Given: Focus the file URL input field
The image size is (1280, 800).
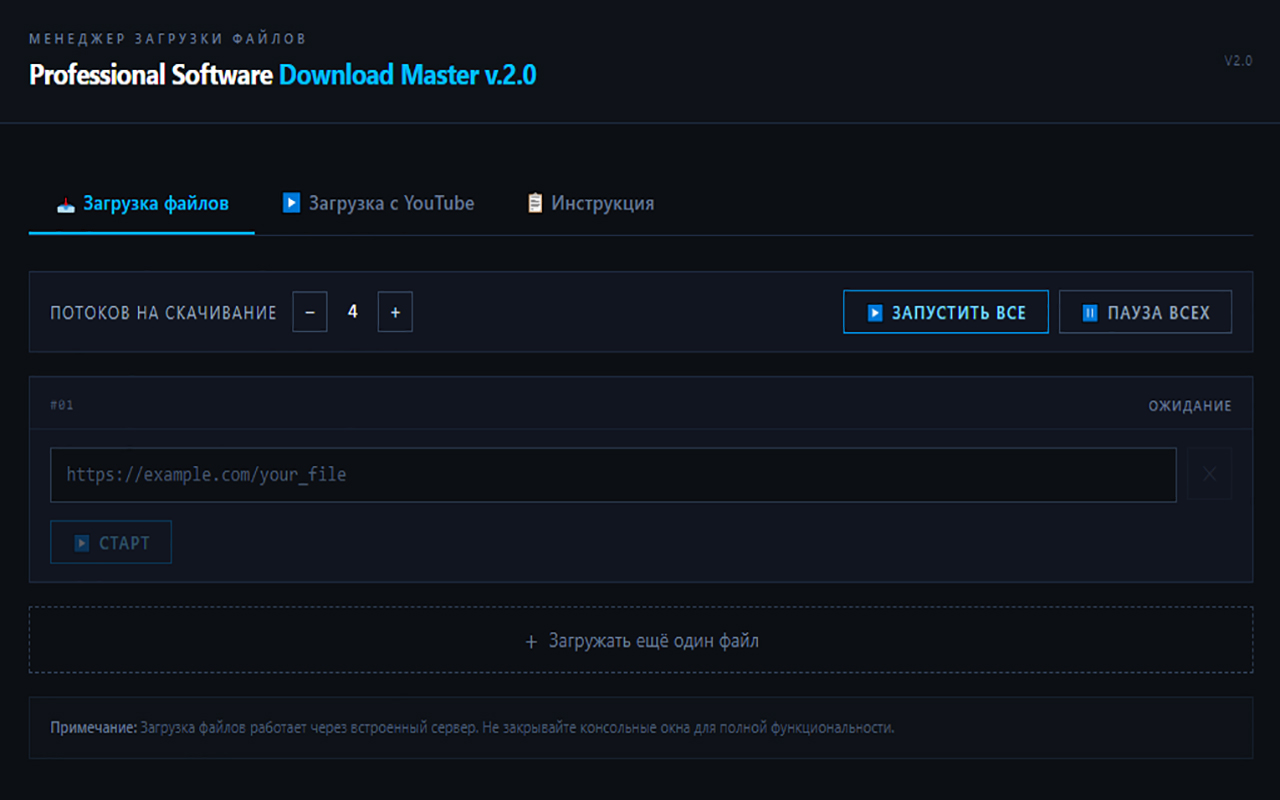Looking at the screenshot, I should 612,475.
